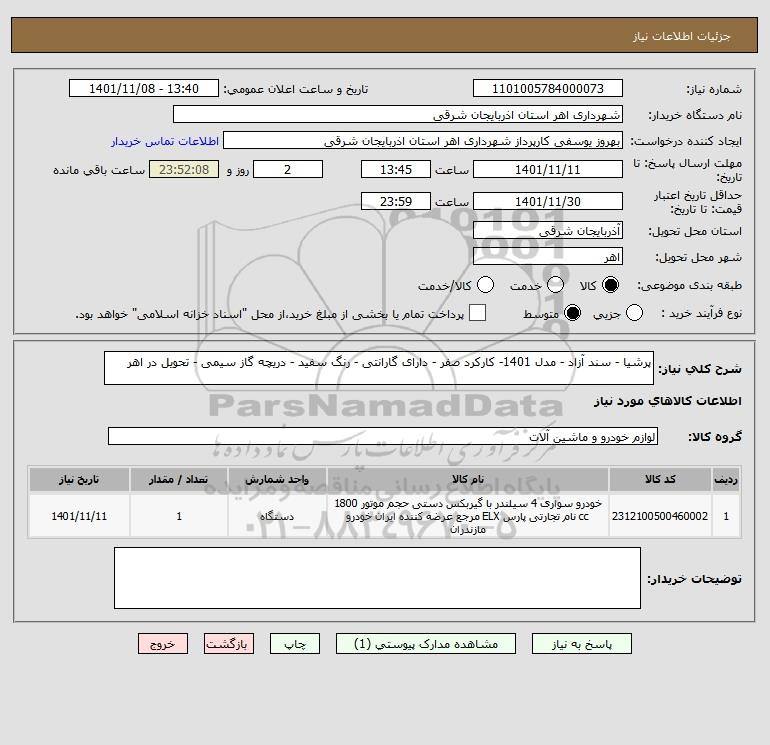This screenshot has width=770, height=745.
Task: Click the خروج exit button
Action: 163,644
